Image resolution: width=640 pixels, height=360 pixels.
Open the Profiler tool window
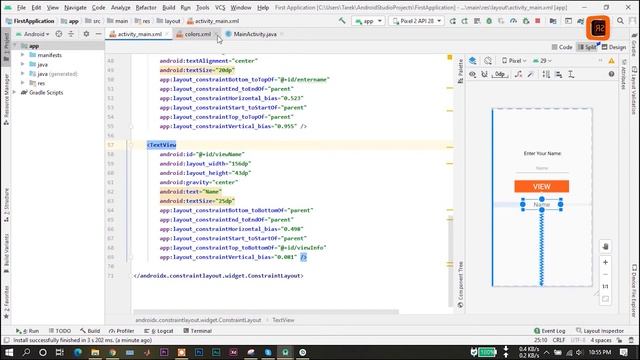pyautogui.click(x=122, y=331)
